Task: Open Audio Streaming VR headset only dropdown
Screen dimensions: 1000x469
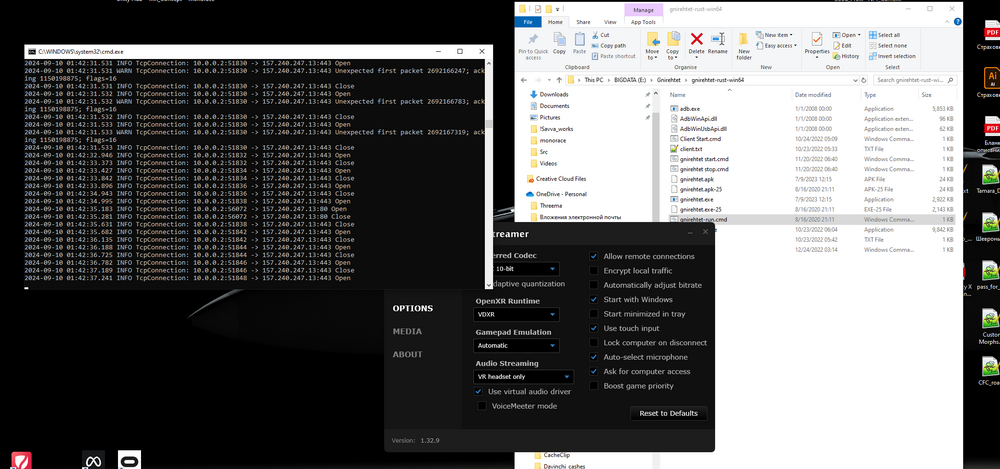Action: click(x=524, y=376)
